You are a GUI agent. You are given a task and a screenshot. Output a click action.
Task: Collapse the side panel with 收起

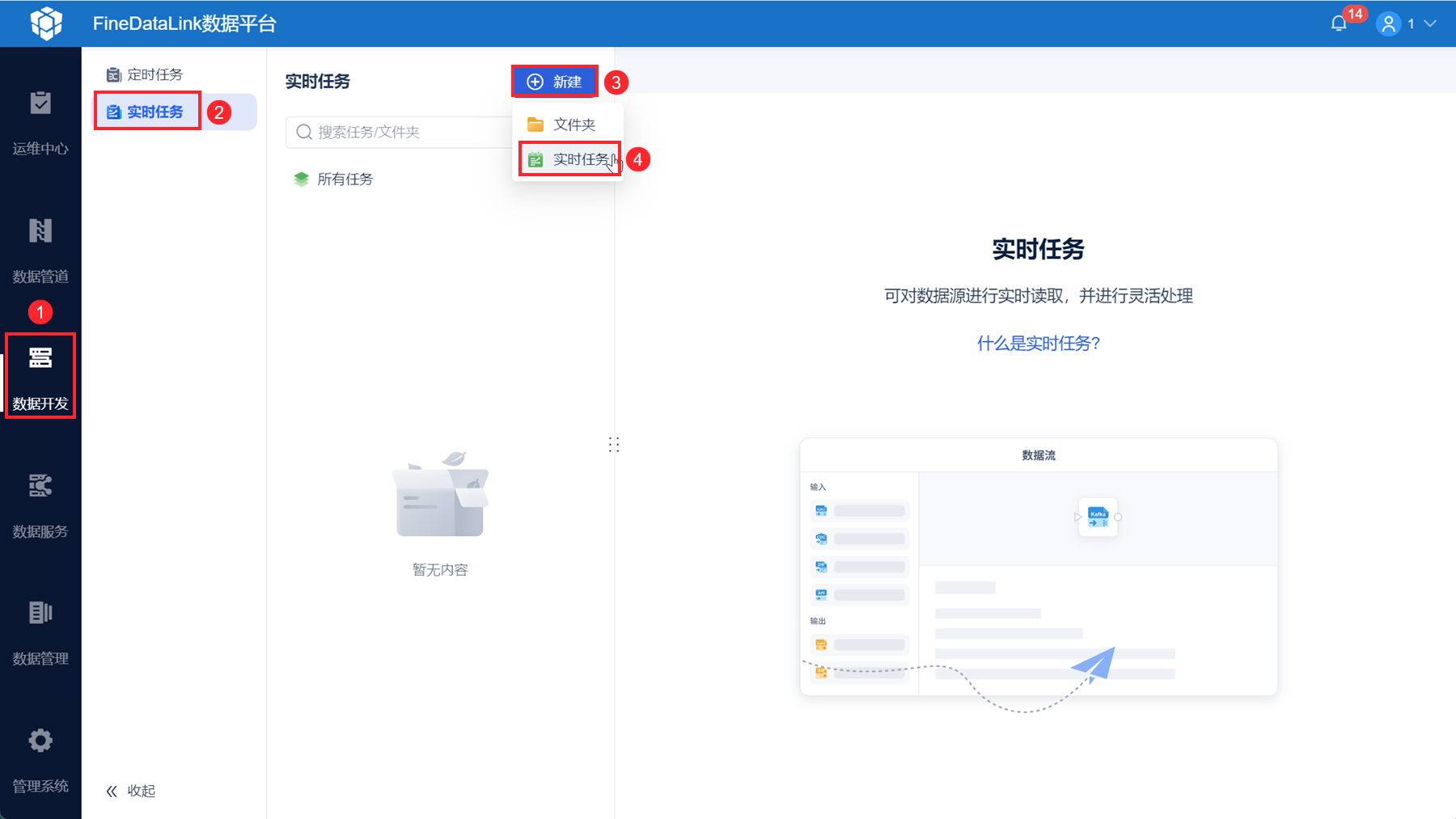coord(131,791)
